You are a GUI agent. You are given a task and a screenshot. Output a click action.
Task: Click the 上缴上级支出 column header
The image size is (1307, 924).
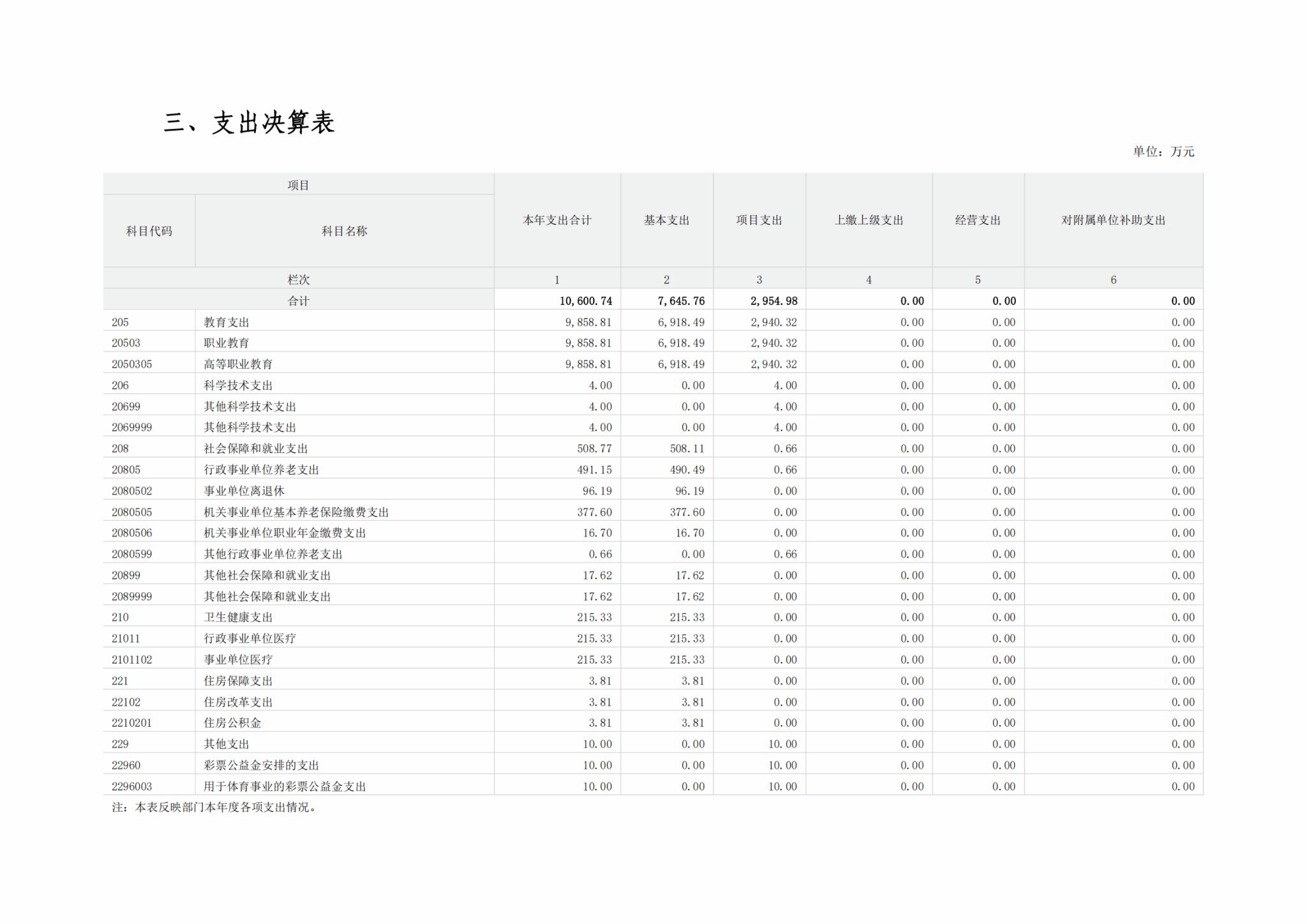[869, 220]
